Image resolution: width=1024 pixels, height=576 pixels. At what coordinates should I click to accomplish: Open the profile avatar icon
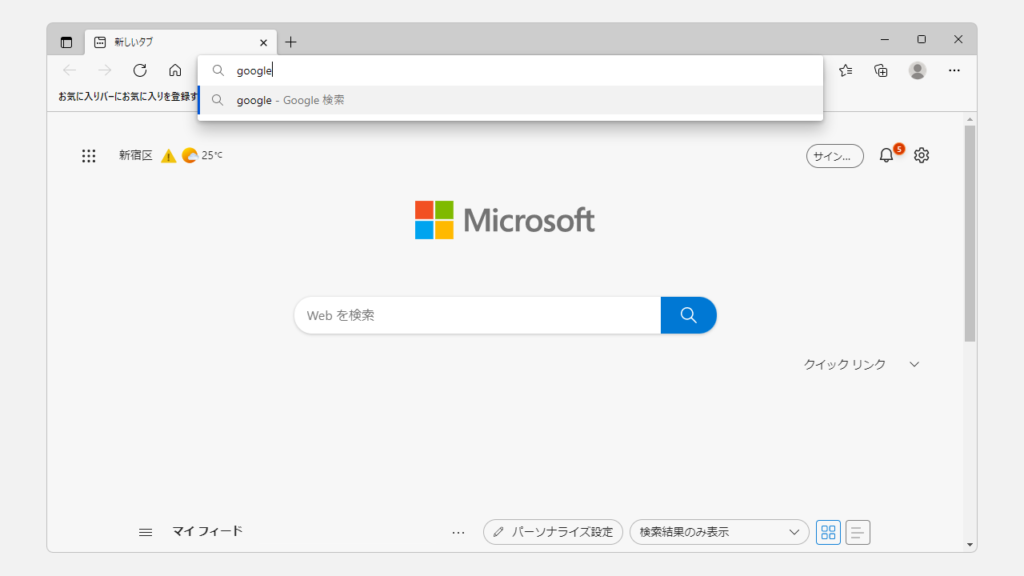click(x=917, y=70)
